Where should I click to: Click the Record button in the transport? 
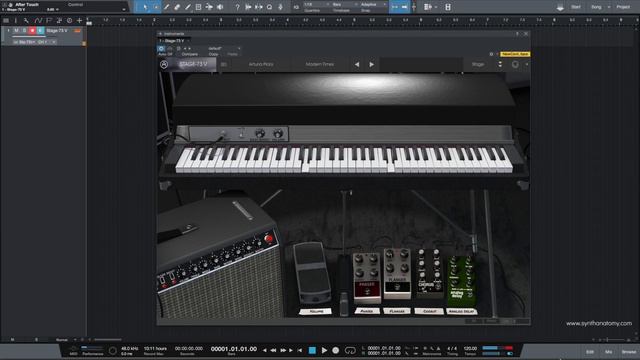click(x=336, y=350)
